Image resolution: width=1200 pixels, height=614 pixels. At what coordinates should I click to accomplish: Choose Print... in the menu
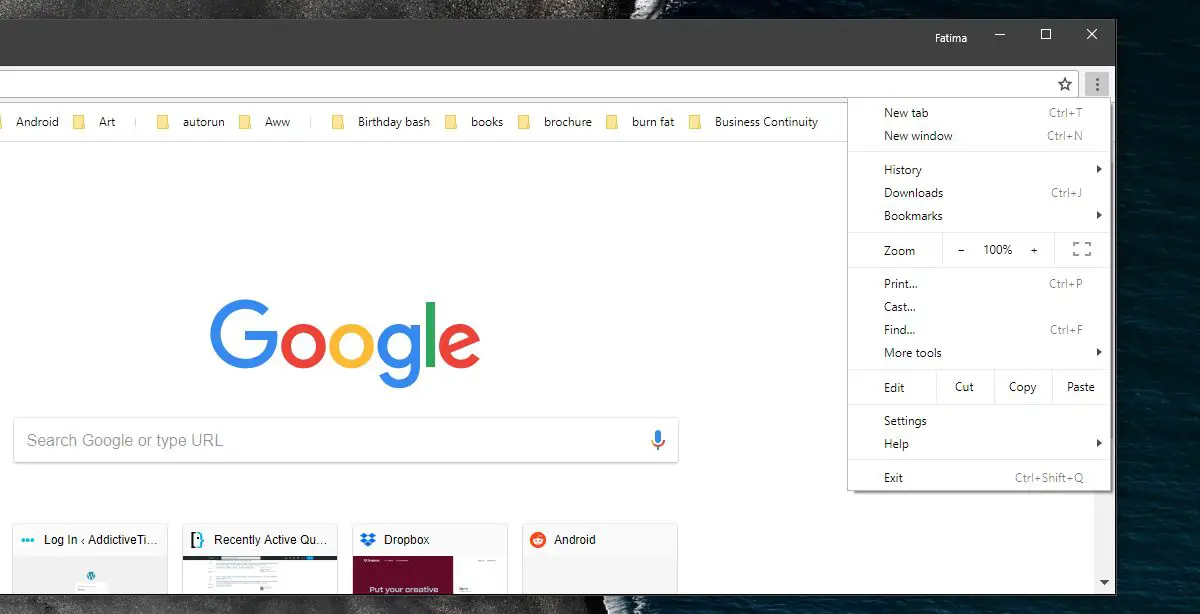tap(979, 284)
